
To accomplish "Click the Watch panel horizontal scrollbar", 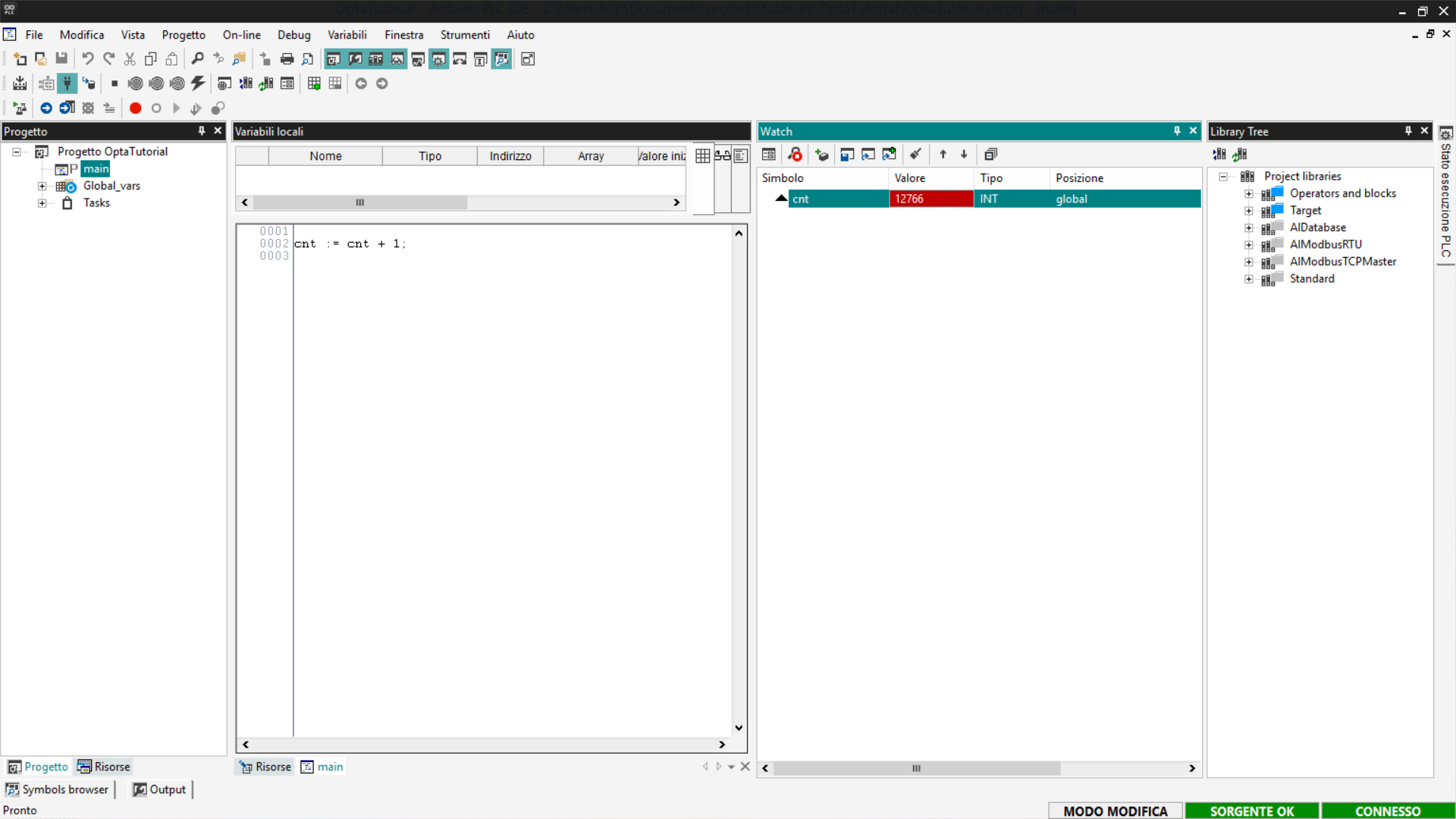I will tap(916, 768).
